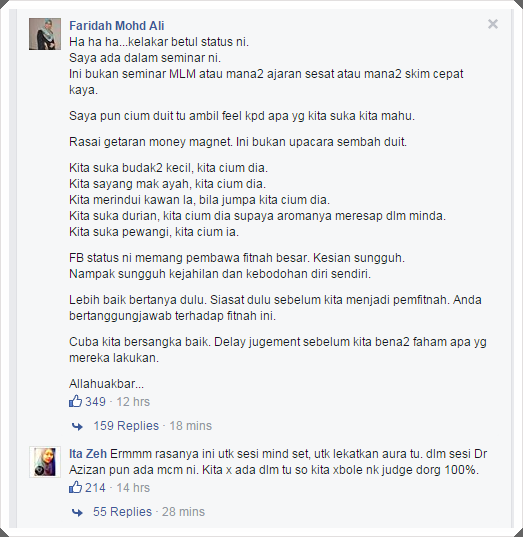The height and width of the screenshot is (537, 523).
Task: Open the 28 mins latest reply timestamp
Action: click(183, 512)
